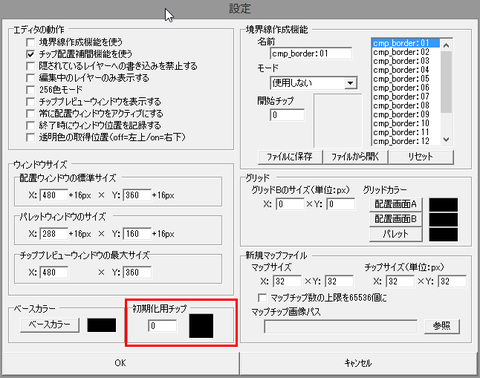Click the ファイルから開く button
Screen dimensions: 480x378
[x=355, y=157]
